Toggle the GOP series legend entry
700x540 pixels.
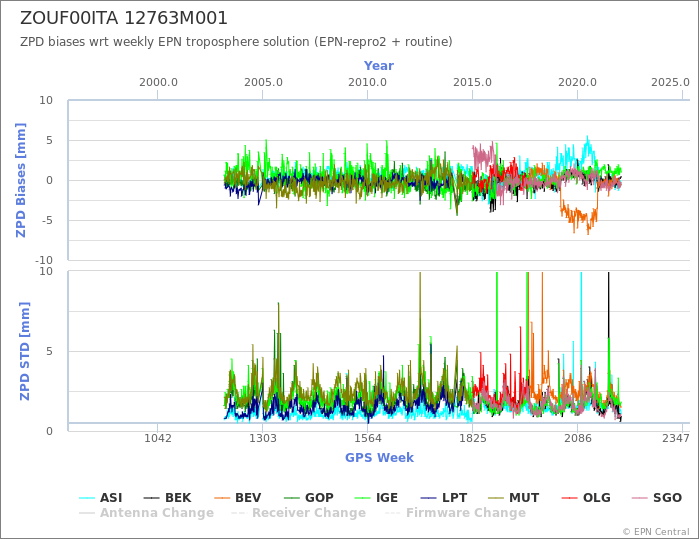(308, 498)
